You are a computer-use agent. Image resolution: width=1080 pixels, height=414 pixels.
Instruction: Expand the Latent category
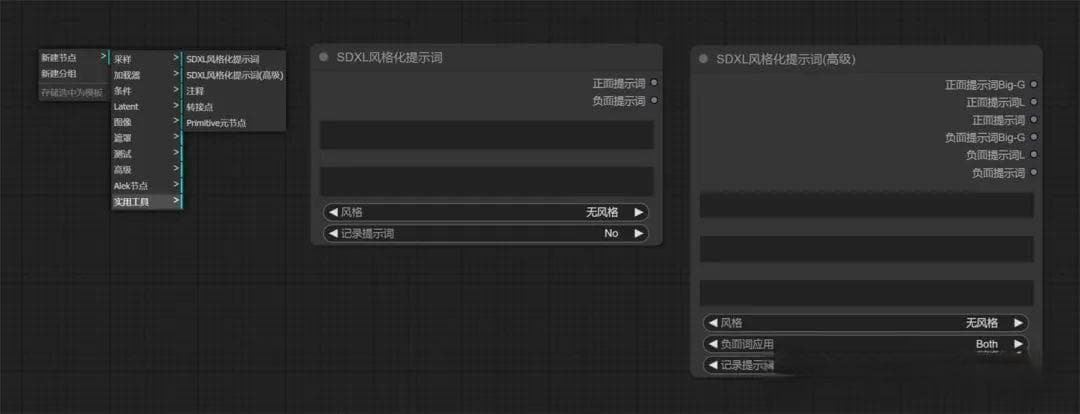pyautogui.click(x=146, y=107)
